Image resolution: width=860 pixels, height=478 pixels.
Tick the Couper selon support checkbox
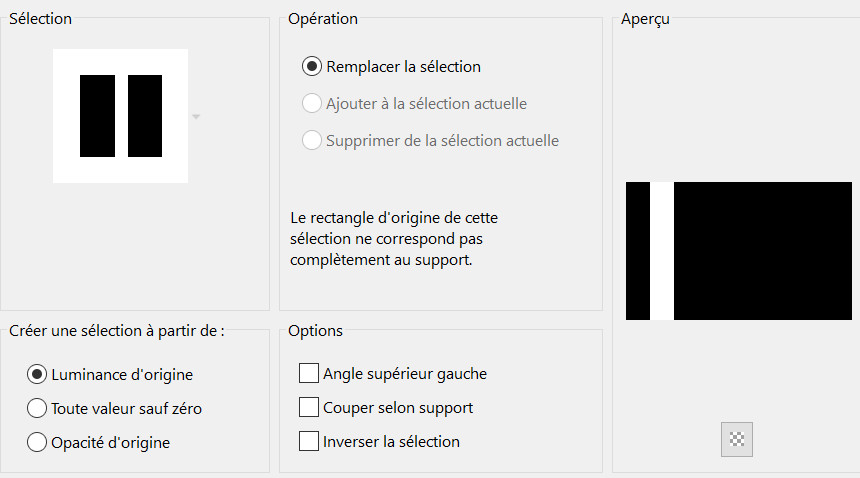click(x=309, y=408)
